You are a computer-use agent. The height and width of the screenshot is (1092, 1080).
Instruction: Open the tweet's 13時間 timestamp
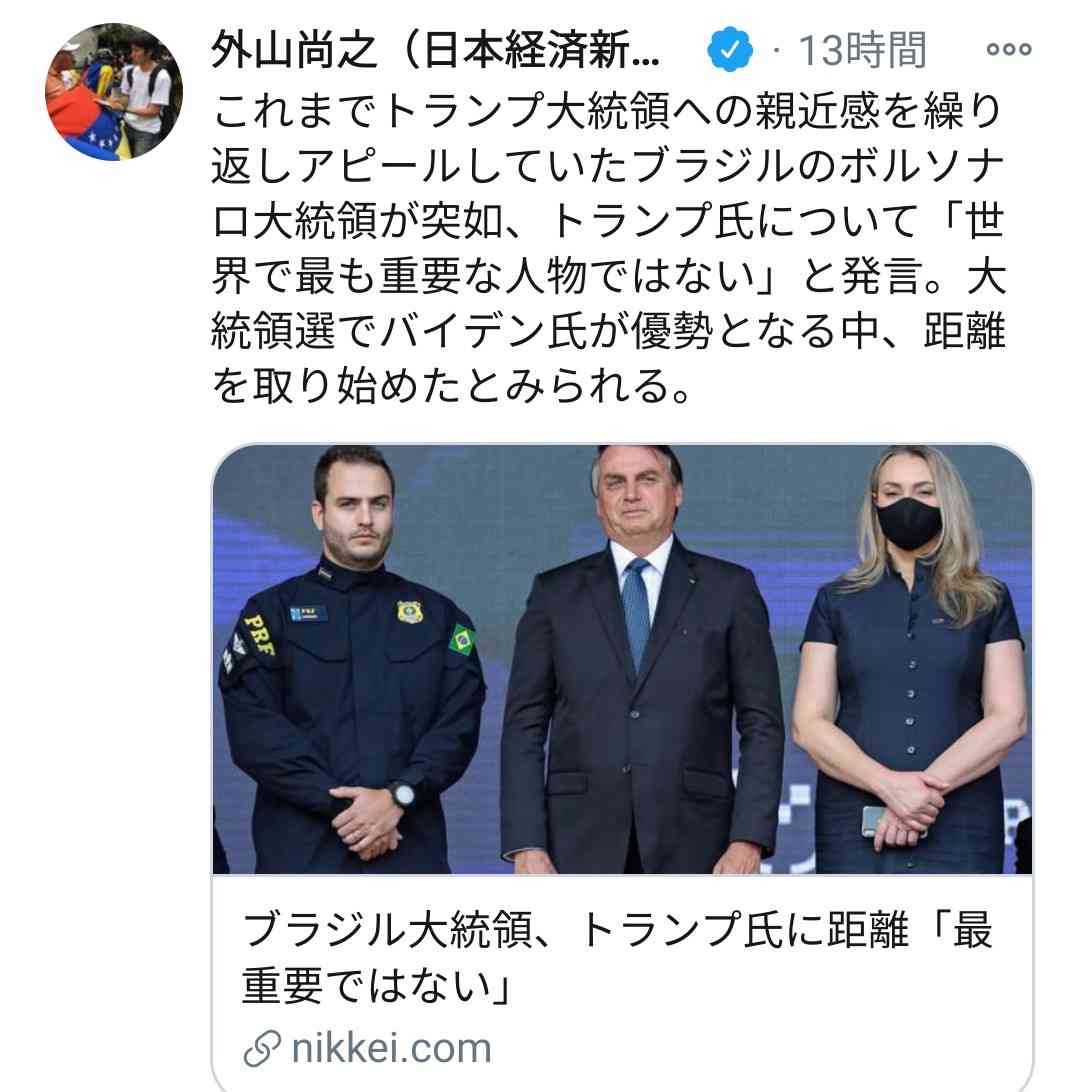(862, 50)
